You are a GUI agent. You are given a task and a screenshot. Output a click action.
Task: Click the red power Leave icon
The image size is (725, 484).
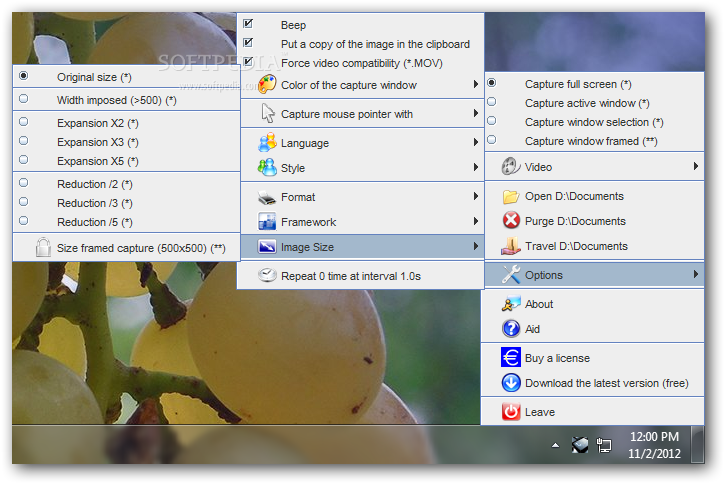[511, 411]
